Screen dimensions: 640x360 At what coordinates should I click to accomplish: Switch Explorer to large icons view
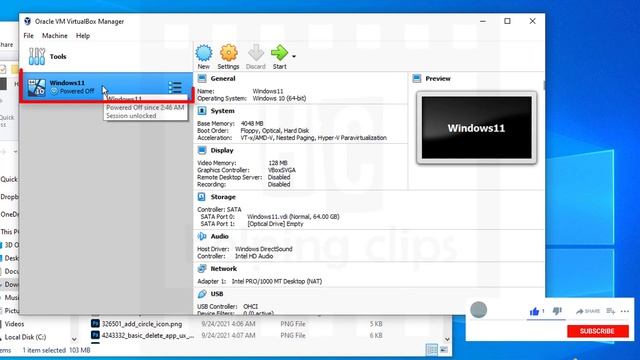point(444,349)
